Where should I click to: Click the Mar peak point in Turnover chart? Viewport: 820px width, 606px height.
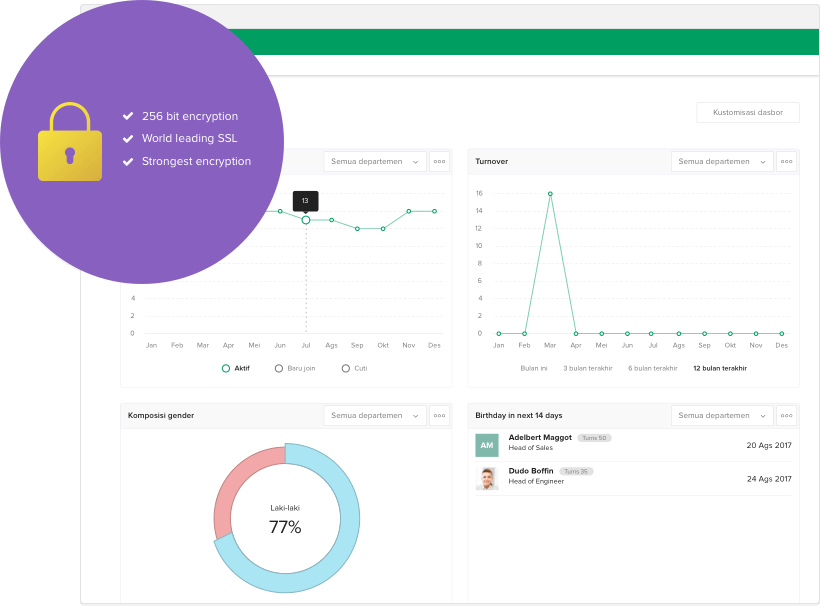(x=550, y=194)
